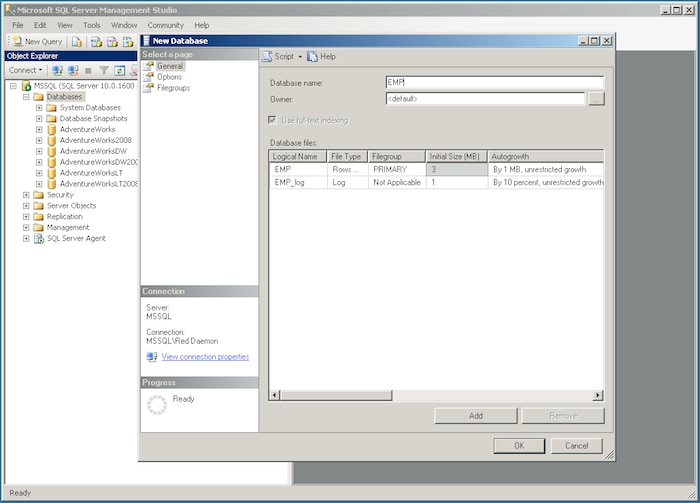700x503 pixels.
Task: Click the Filegroups page icon
Action: pyautogui.click(x=148, y=88)
